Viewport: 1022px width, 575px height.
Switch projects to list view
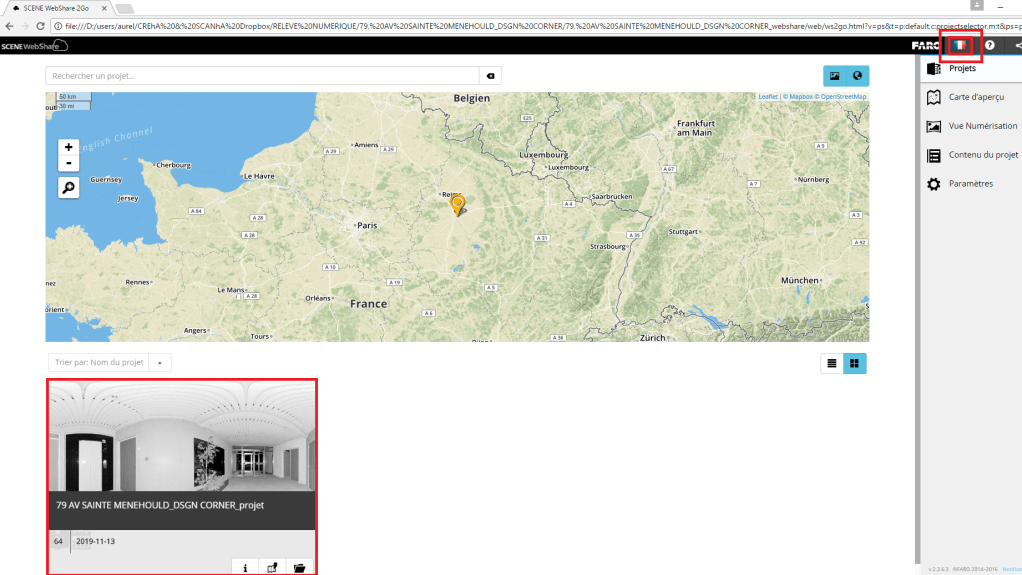[831, 363]
